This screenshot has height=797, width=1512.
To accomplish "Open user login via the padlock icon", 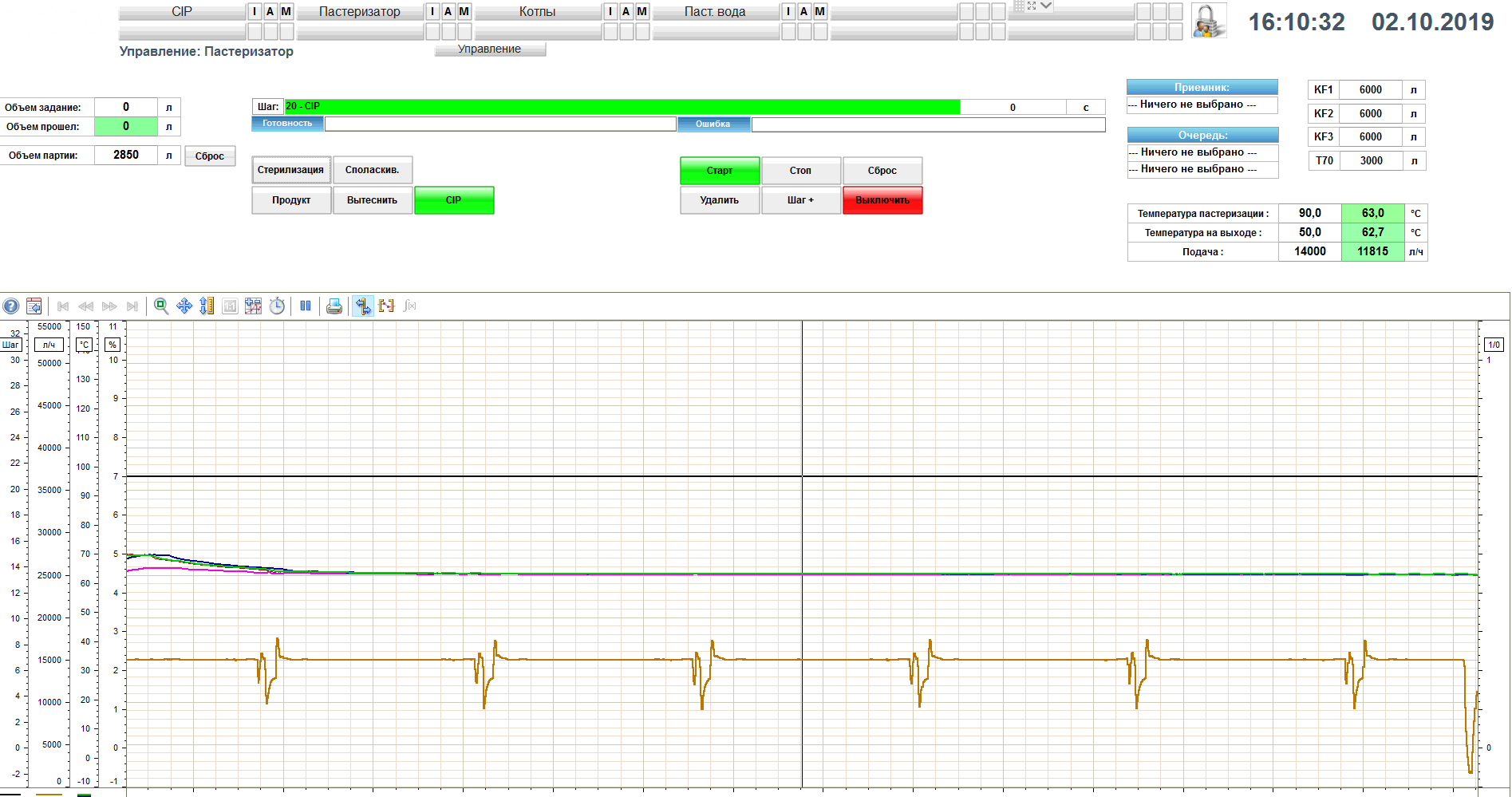I will click(x=1208, y=22).
